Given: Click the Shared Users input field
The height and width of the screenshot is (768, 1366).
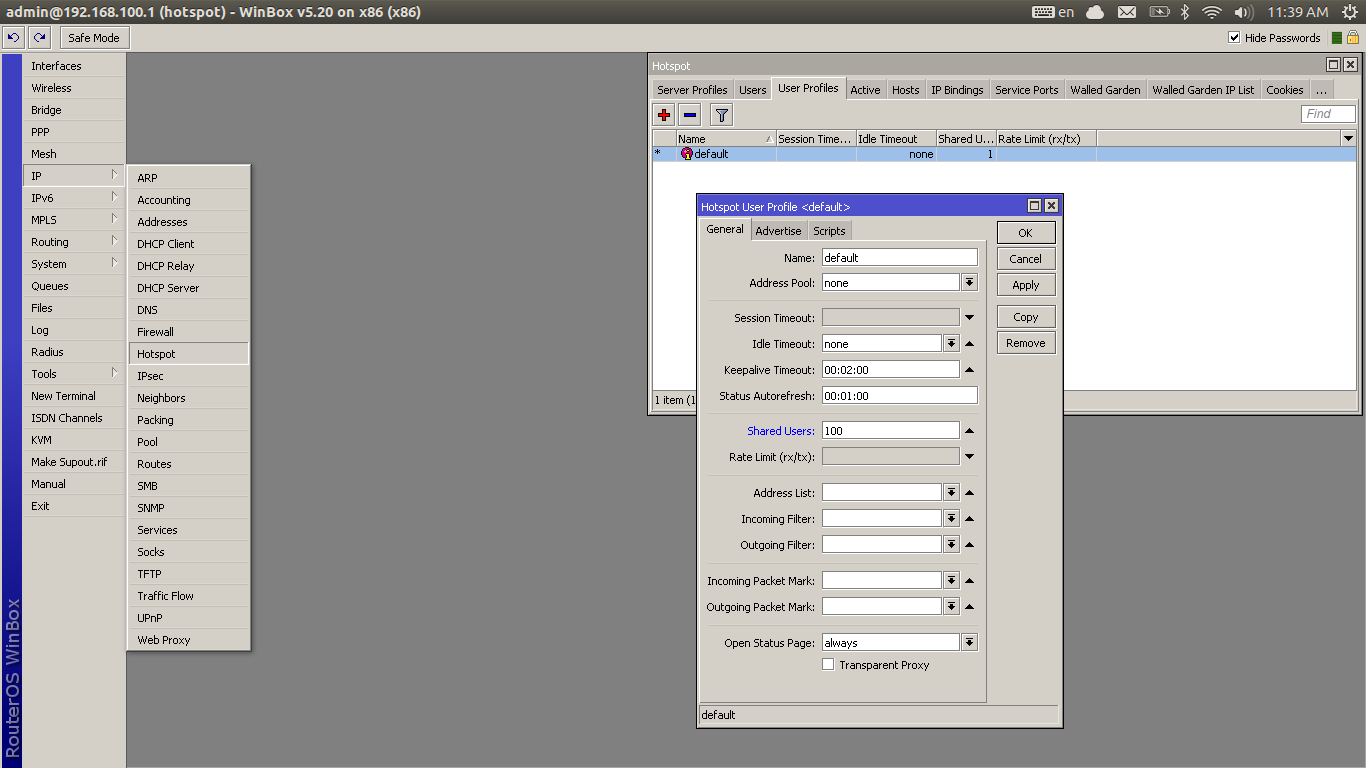Looking at the screenshot, I should tap(890, 431).
